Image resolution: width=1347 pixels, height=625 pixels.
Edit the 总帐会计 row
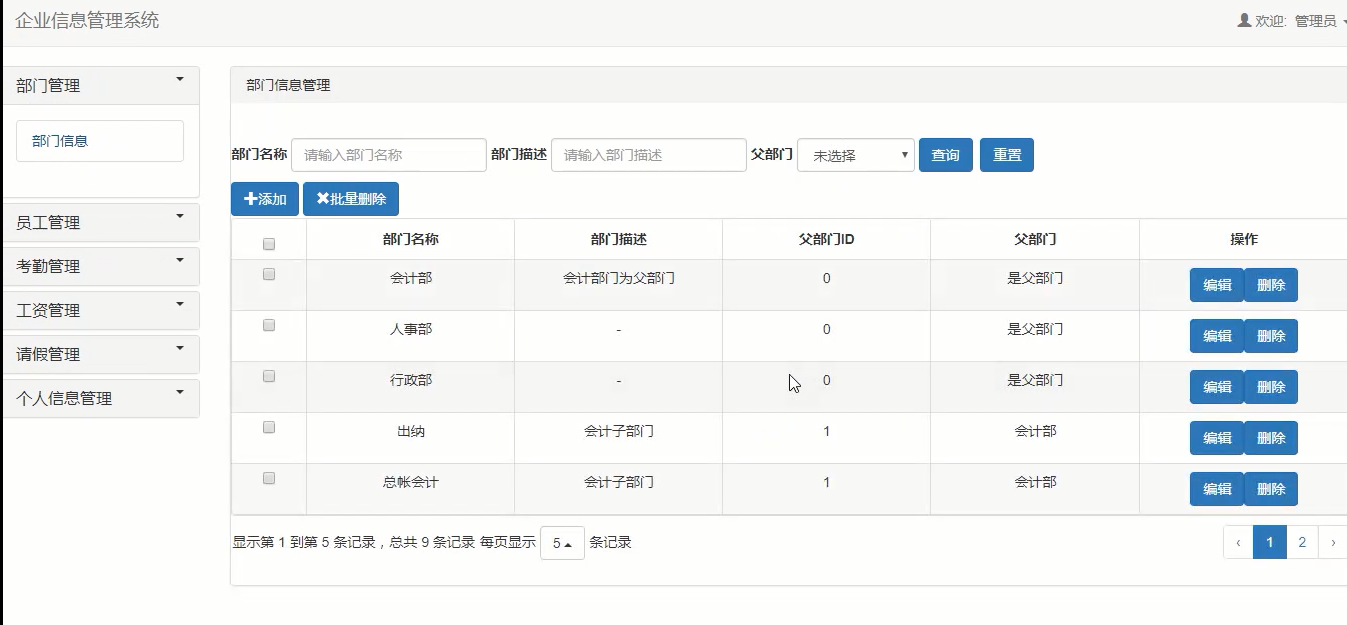coord(1217,489)
